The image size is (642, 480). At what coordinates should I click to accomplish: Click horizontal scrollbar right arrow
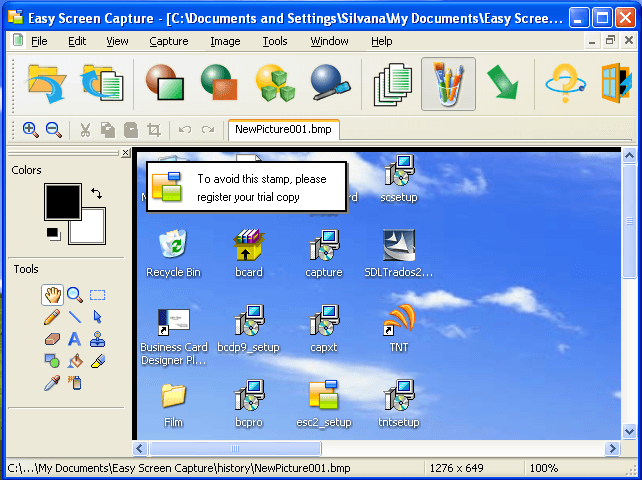click(x=612, y=448)
